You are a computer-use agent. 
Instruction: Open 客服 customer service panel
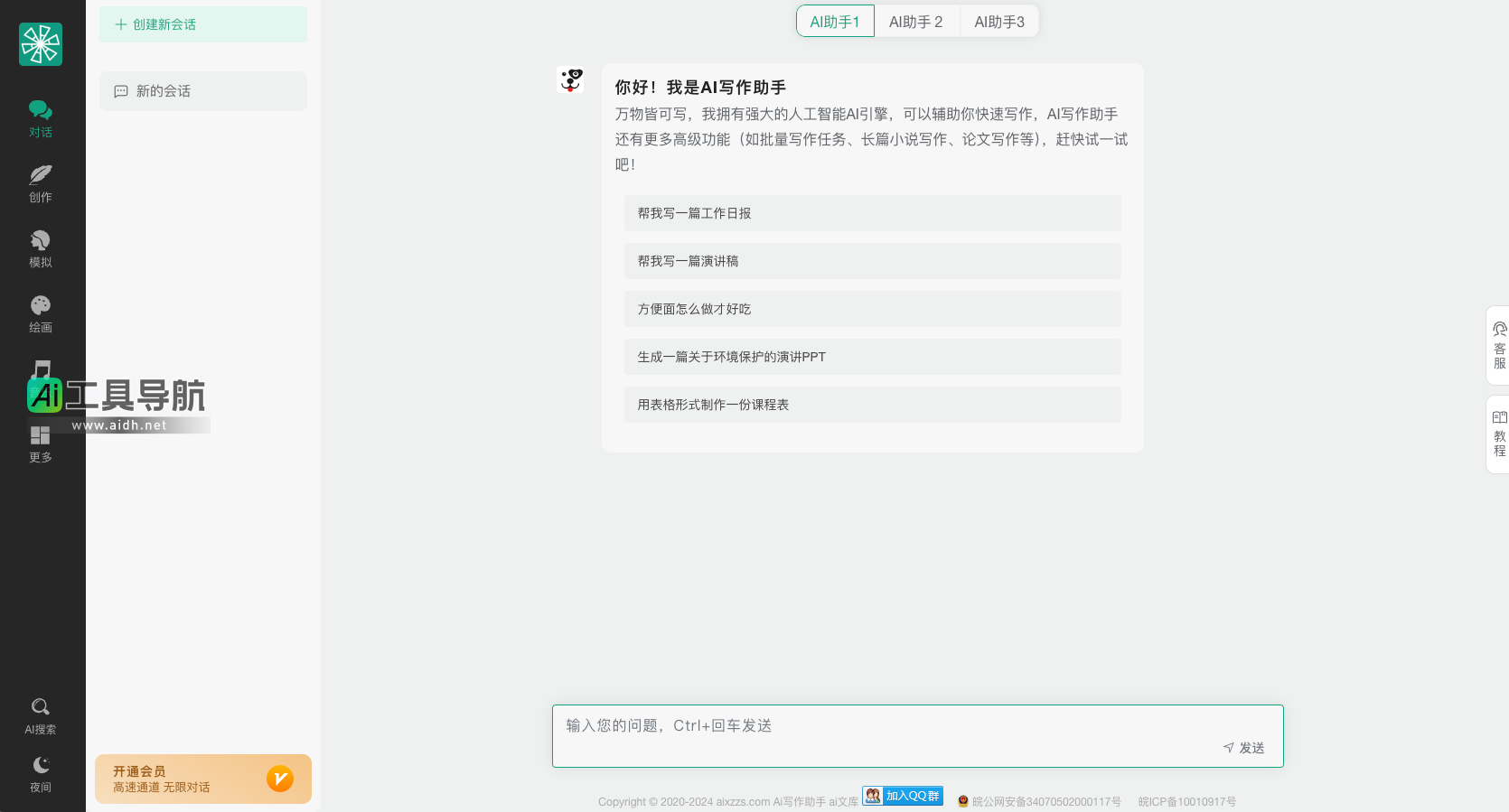coord(1499,346)
